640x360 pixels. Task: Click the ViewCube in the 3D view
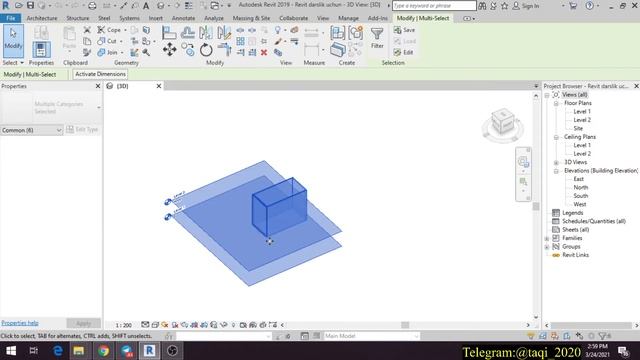(502, 121)
